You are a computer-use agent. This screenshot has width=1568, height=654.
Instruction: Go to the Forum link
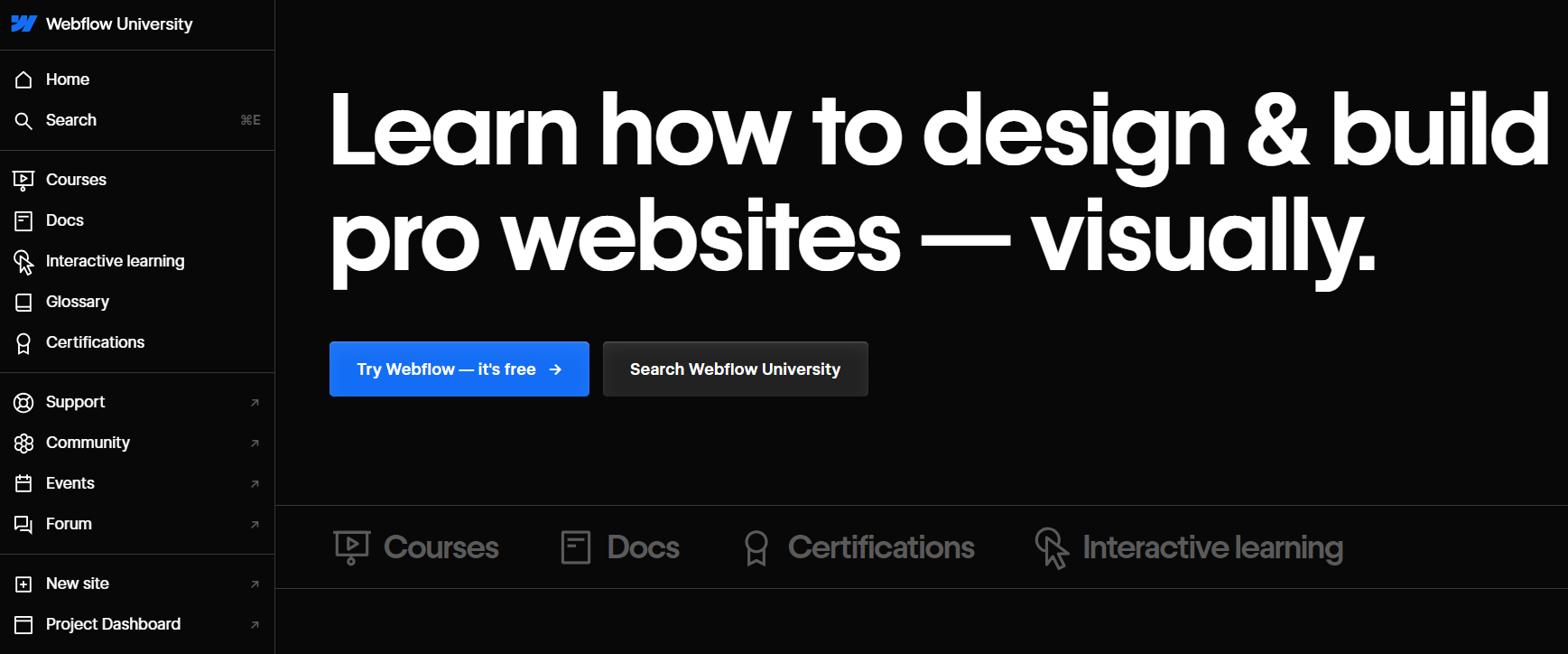point(137,524)
